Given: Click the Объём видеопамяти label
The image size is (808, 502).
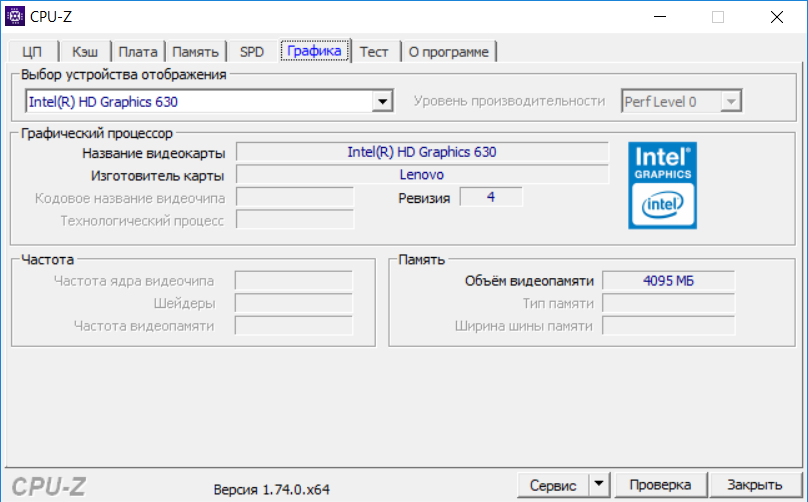Looking at the screenshot, I should tap(529, 281).
